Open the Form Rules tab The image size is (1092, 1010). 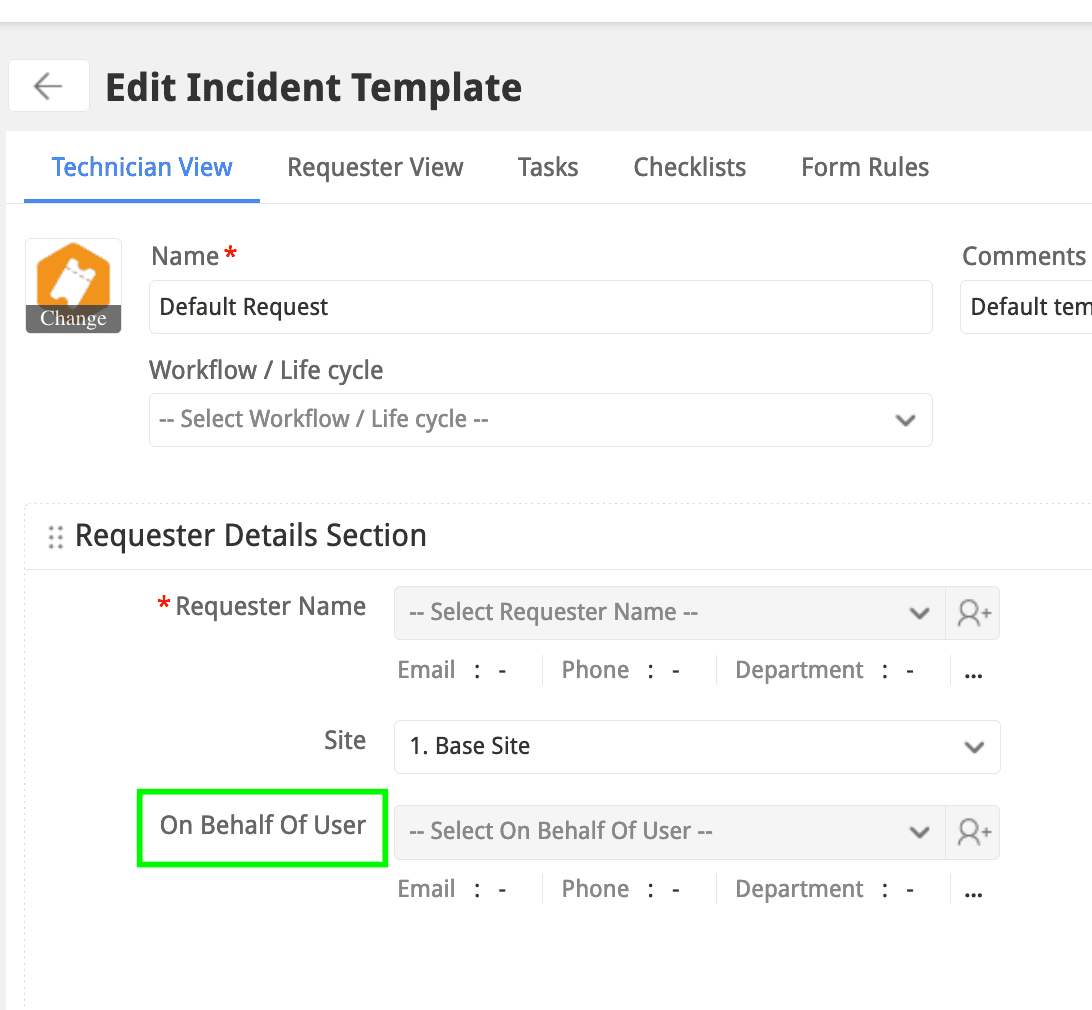(x=864, y=167)
